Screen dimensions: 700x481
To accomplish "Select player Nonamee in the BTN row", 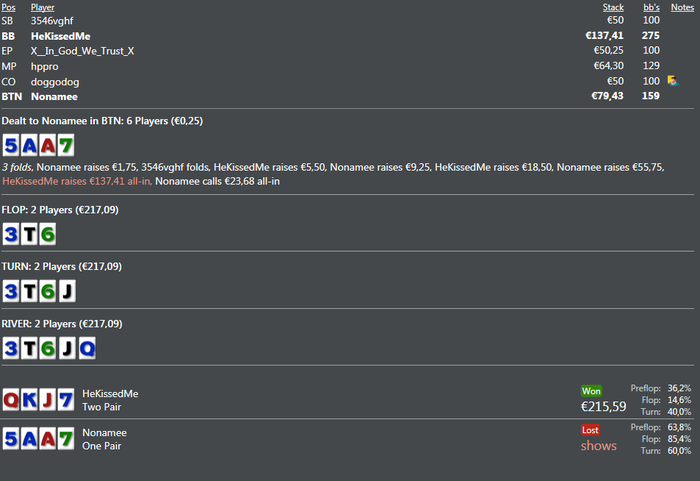I will 54,97.
